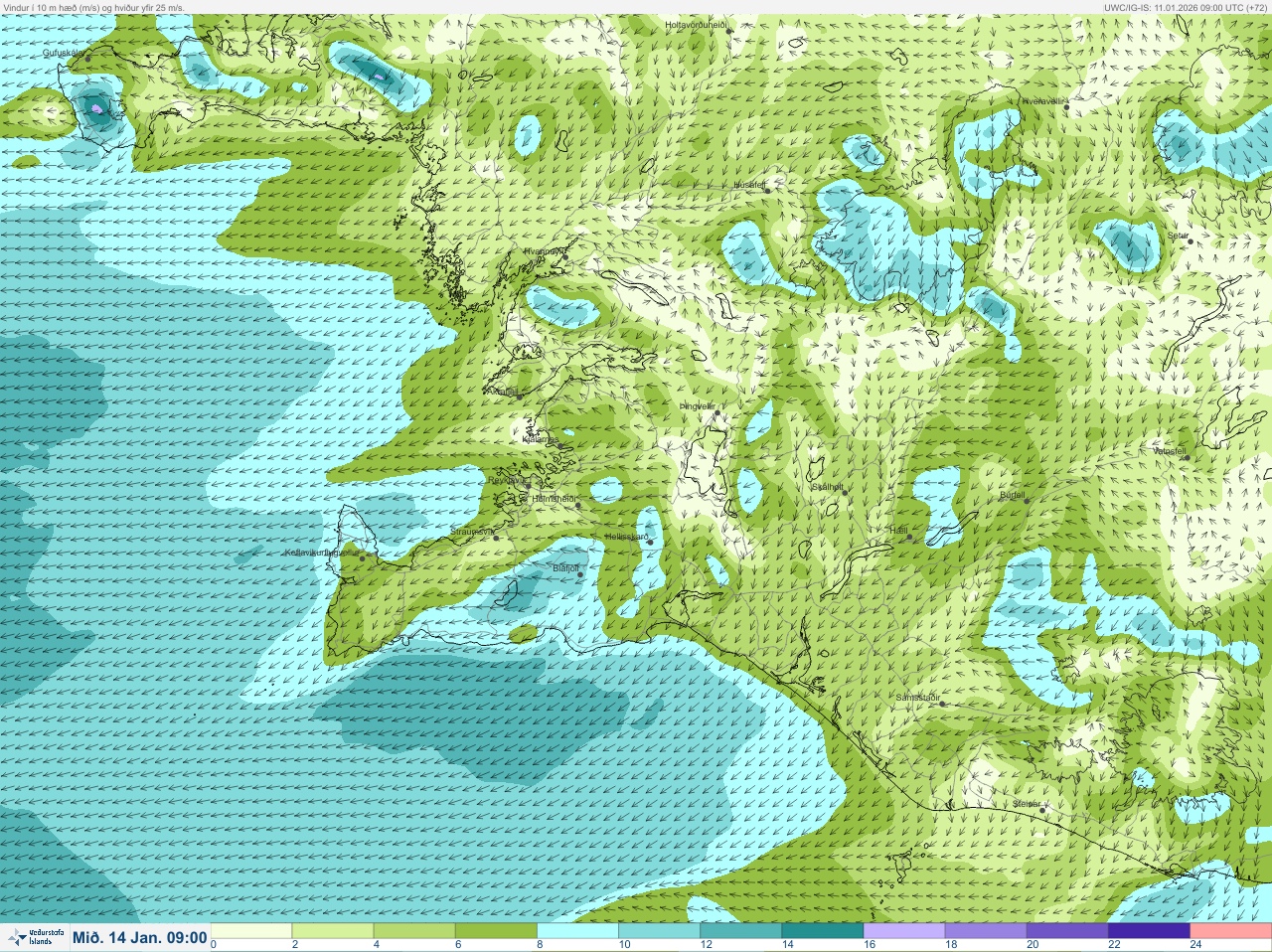Screen dimensions: 1272x952
Task: Select the 4–6 m/s green legend swatch
Action: coord(414,930)
